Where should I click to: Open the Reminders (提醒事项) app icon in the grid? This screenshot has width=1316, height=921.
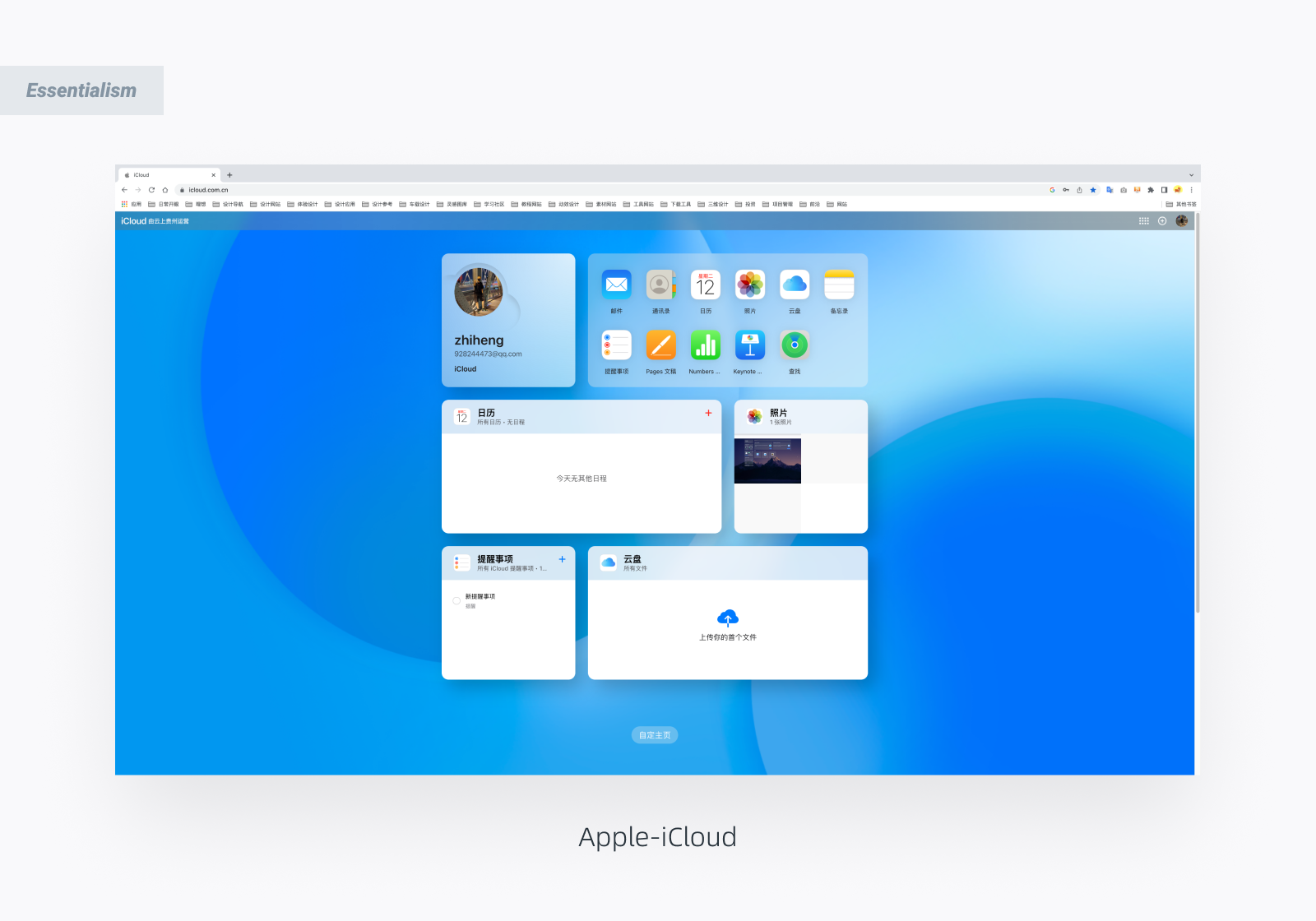[617, 345]
